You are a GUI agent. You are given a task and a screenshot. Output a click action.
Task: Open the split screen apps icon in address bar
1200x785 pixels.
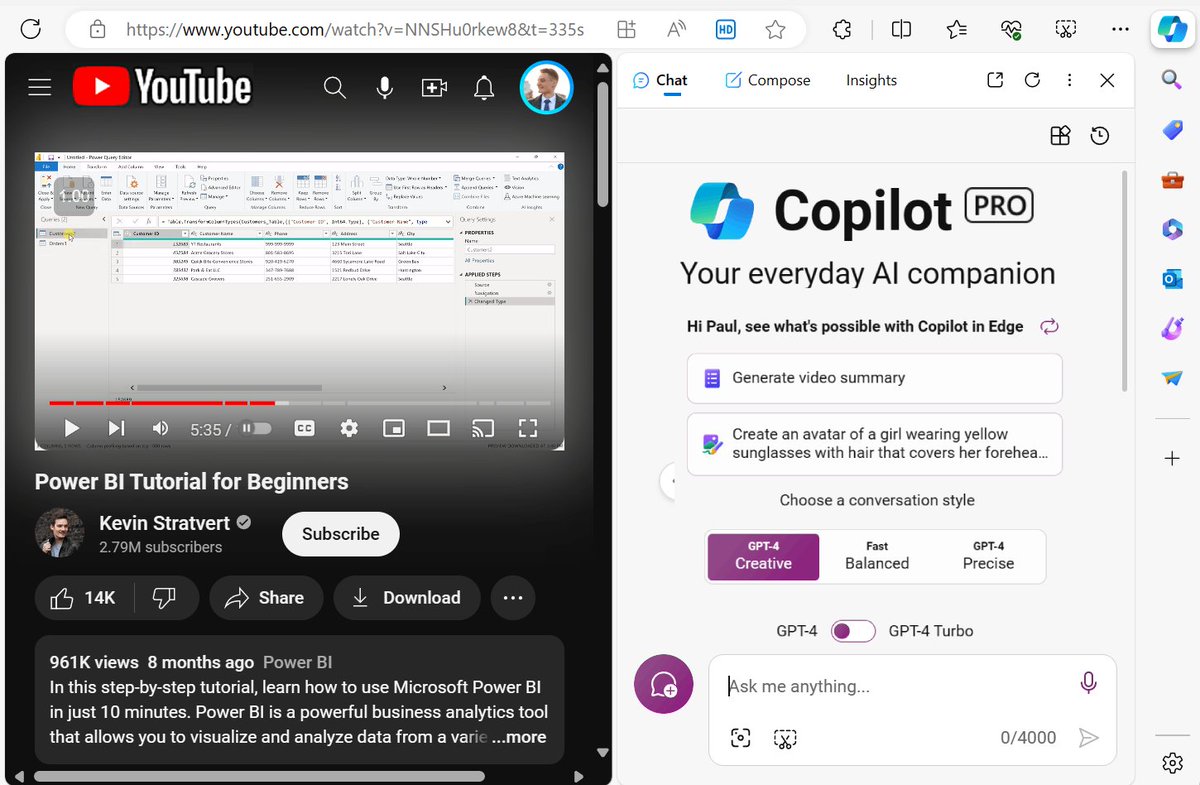point(627,29)
